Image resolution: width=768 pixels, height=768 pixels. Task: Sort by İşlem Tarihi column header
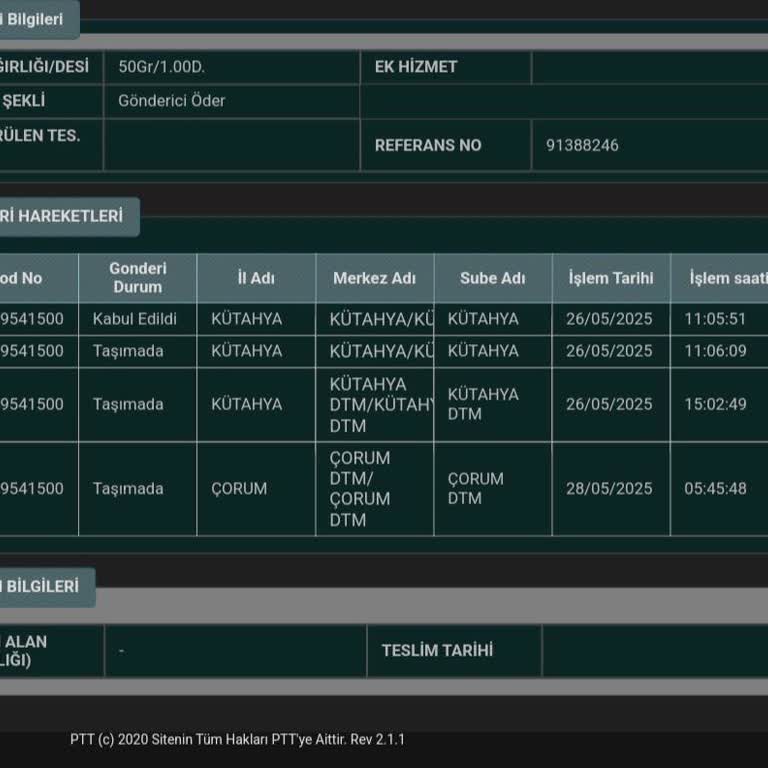(x=610, y=278)
